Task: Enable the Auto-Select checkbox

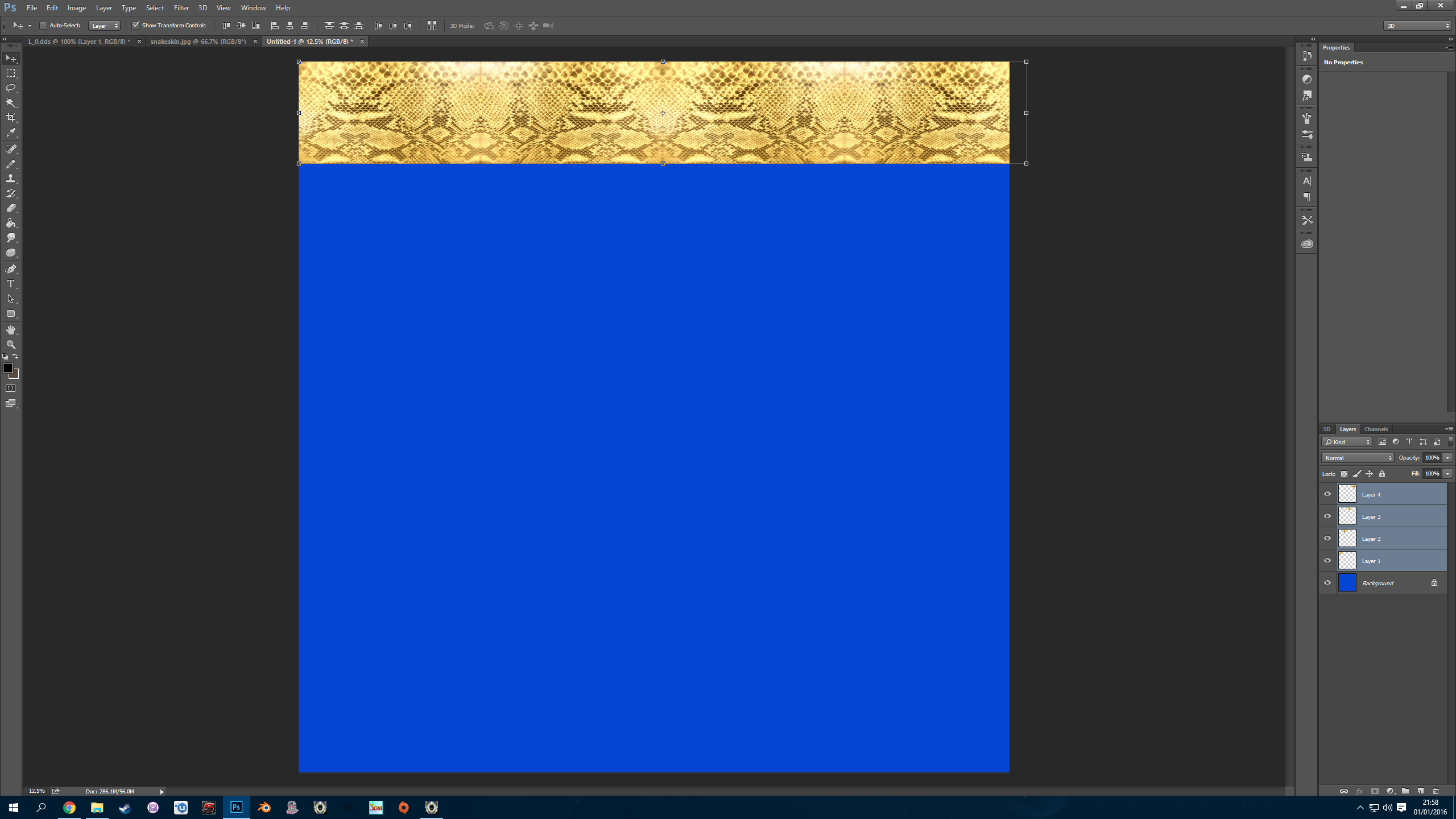Action: click(x=43, y=26)
